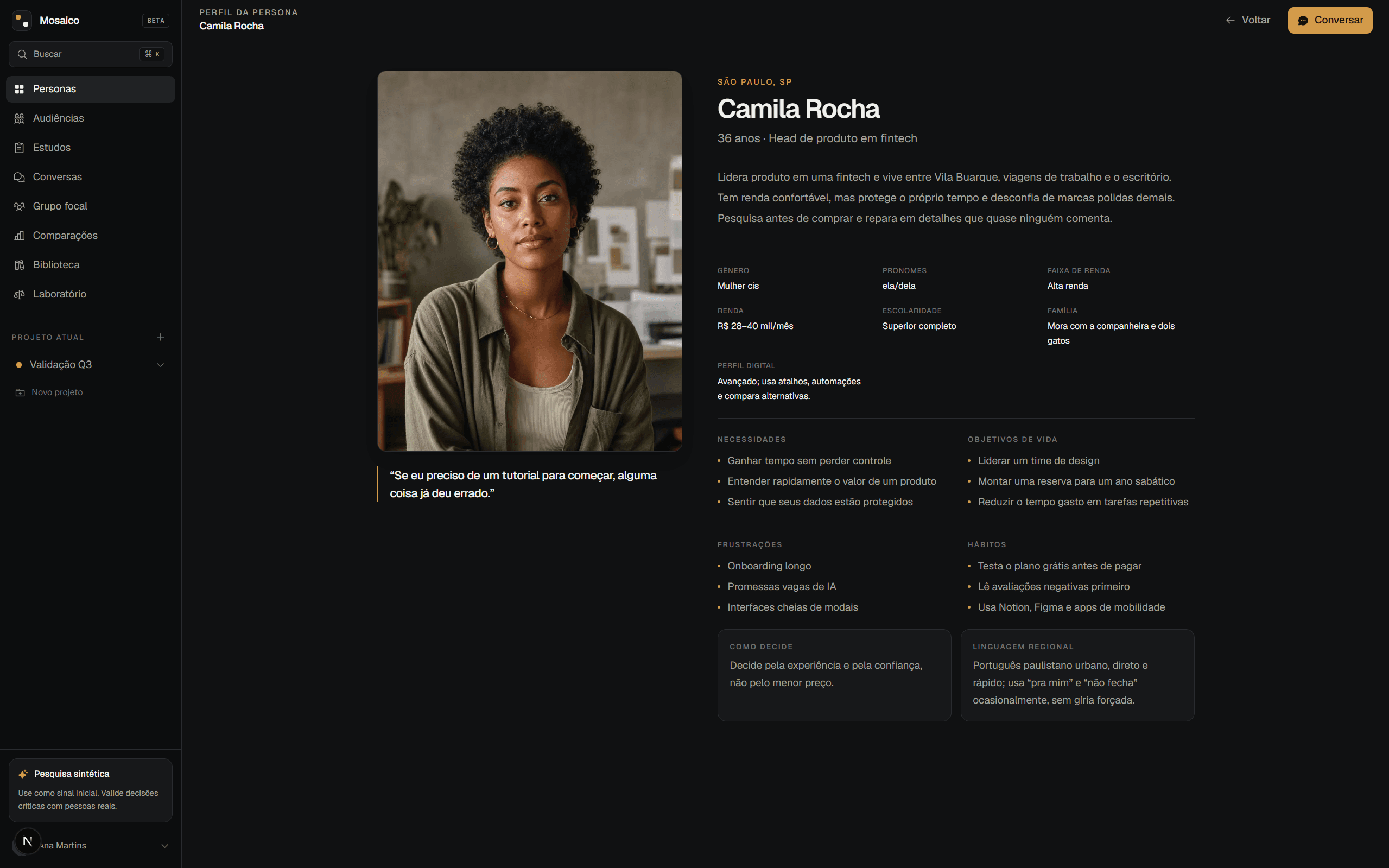Screen dimensions: 1389x868
Task: Open the Laboratório scales icon
Action: (20, 294)
